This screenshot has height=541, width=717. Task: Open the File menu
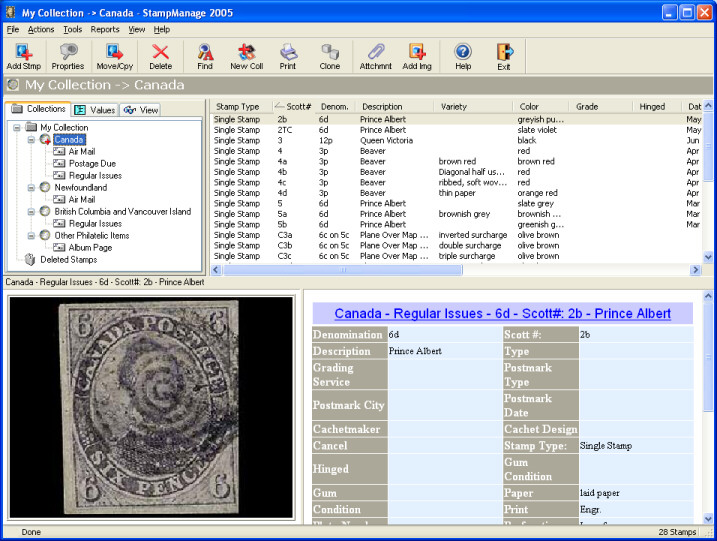tap(13, 29)
